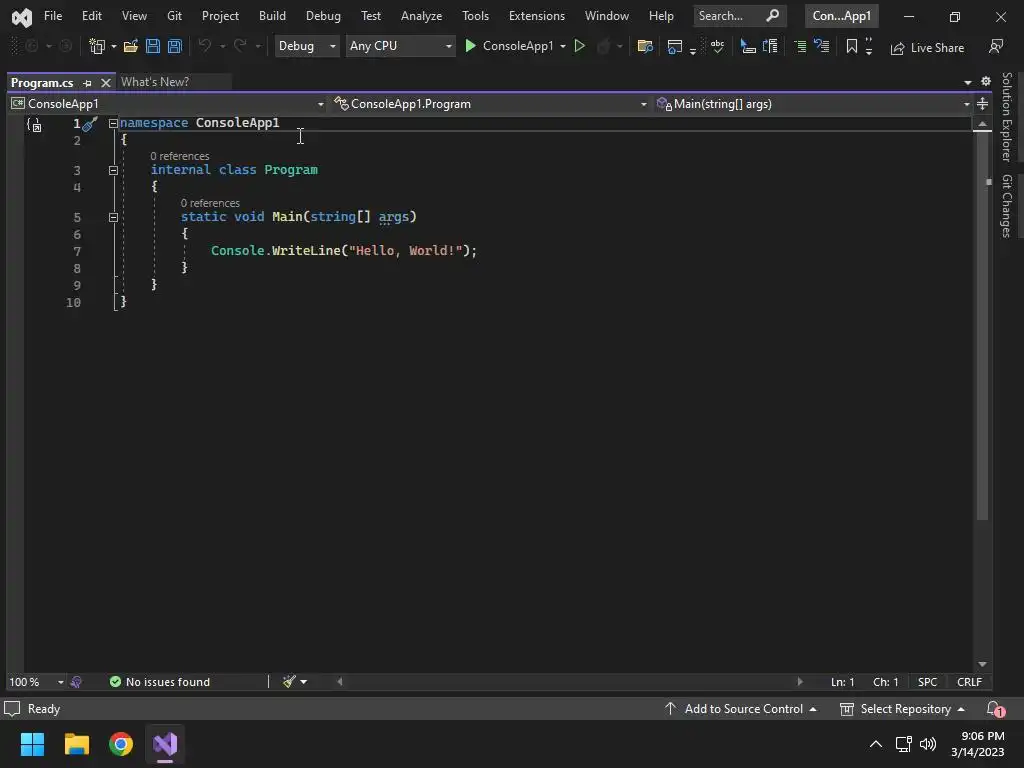Viewport: 1024px width, 768px height.
Task: Expand the New Project dropdown arrow
Action: click(x=114, y=46)
